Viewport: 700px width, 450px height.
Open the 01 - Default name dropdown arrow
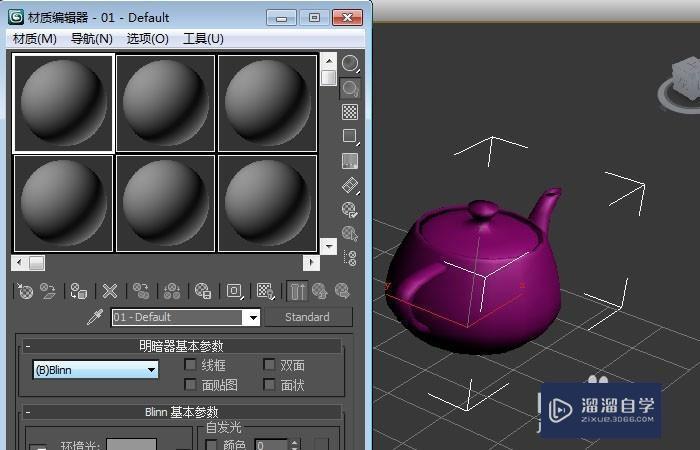[x=253, y=317]
